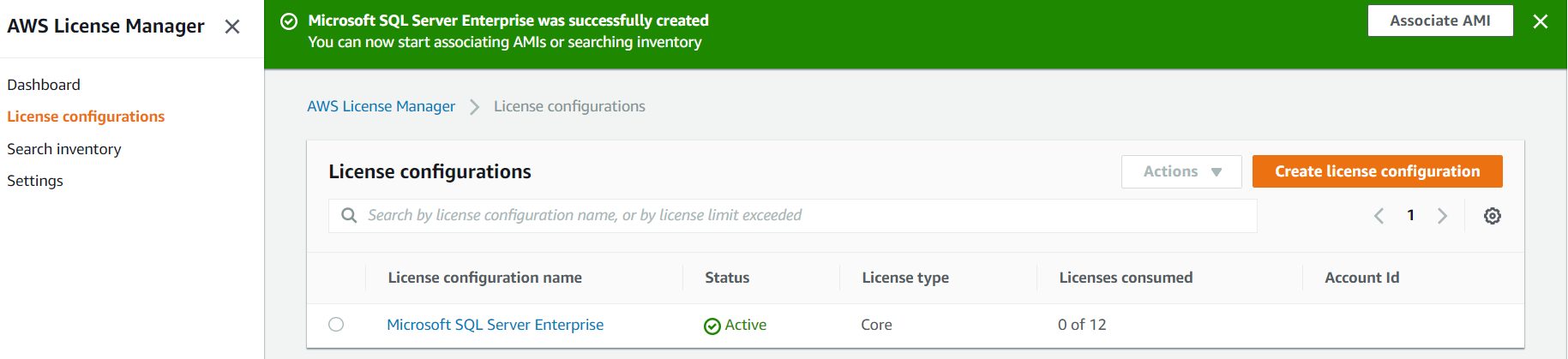The height and width of the screenshot is (359, 1568).
Task: Click the License configuration name column header
Action: point(485,278)
